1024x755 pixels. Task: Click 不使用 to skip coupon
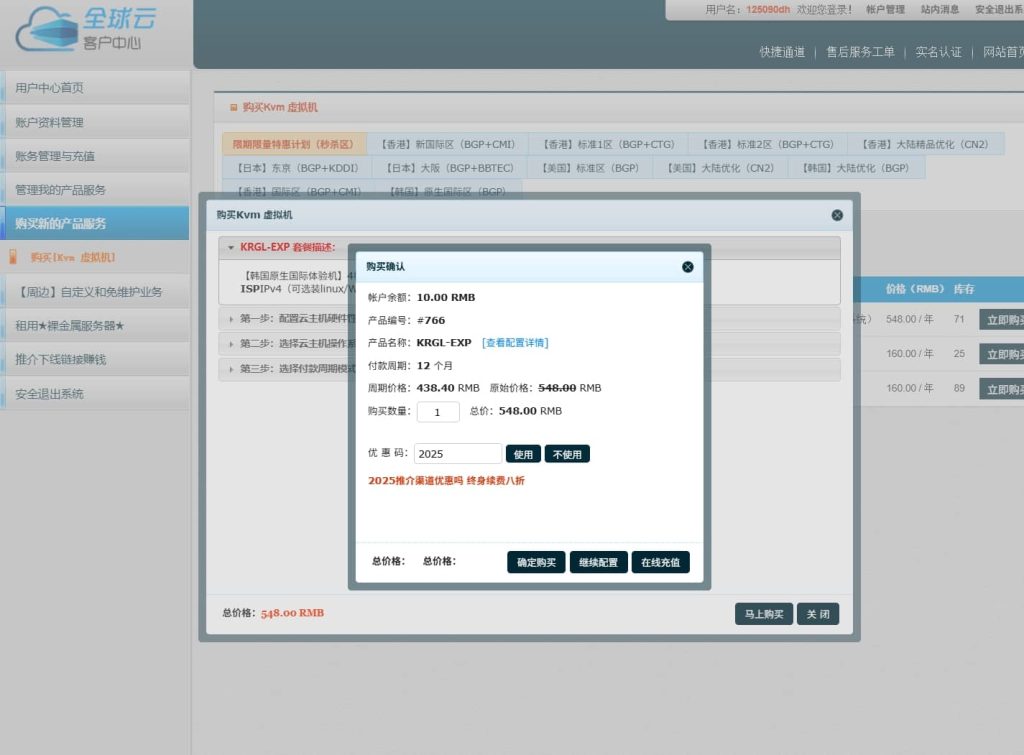(x=567, y=454)
